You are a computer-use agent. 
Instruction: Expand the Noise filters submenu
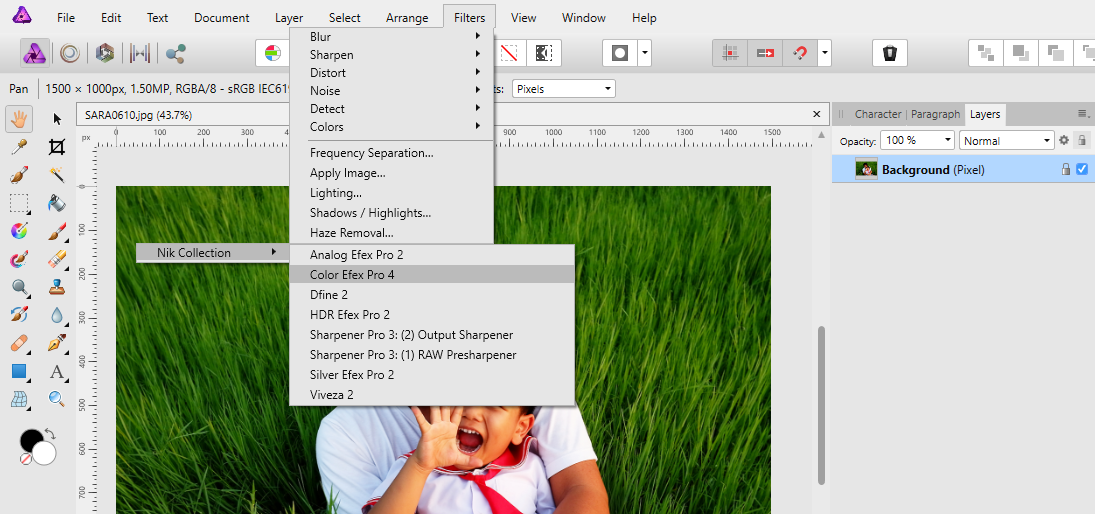tap(392, 91)
